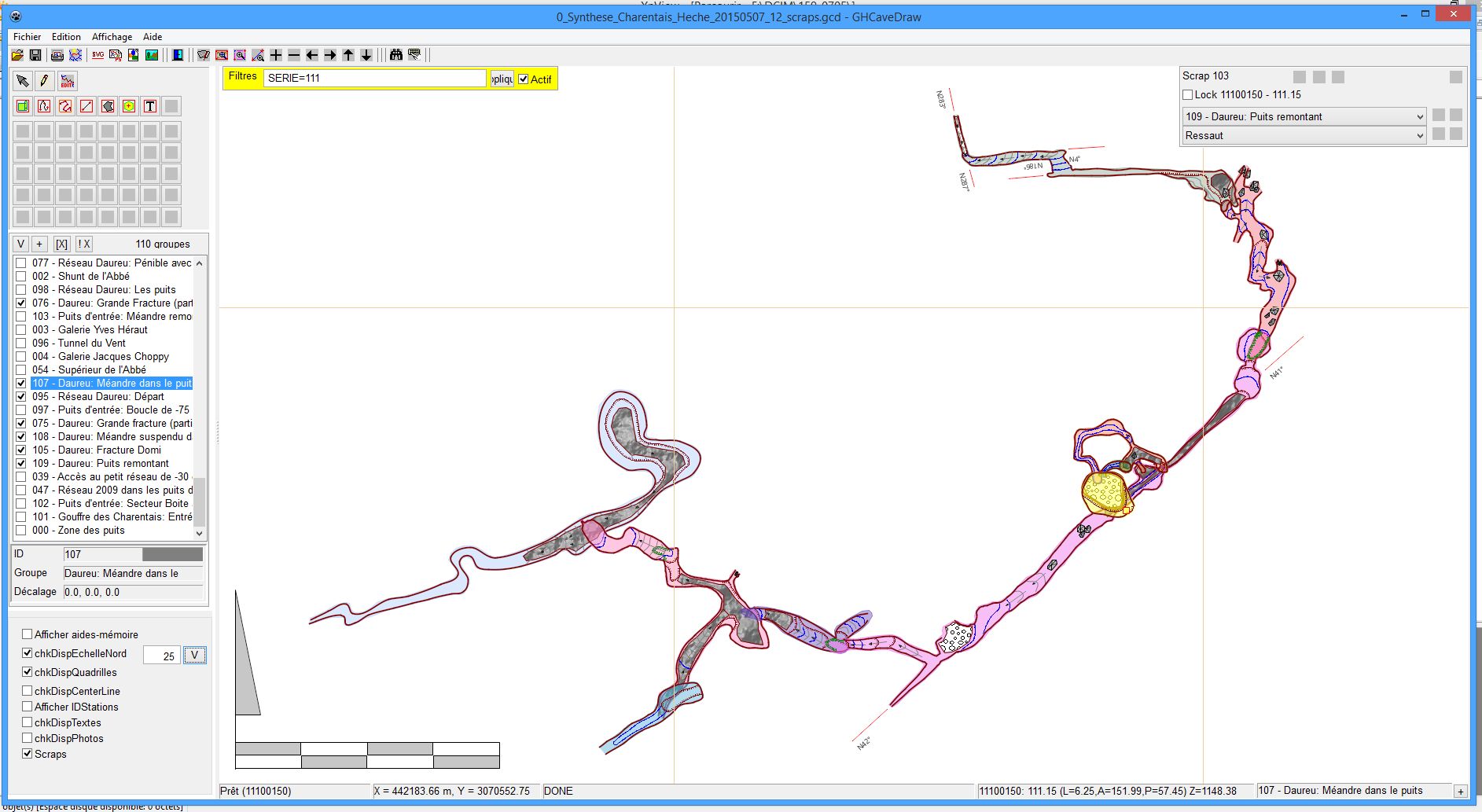Pan right with right arrow icon
Image resolution: width=1482 pixels, height=812 pixels.
coord(330,55)
